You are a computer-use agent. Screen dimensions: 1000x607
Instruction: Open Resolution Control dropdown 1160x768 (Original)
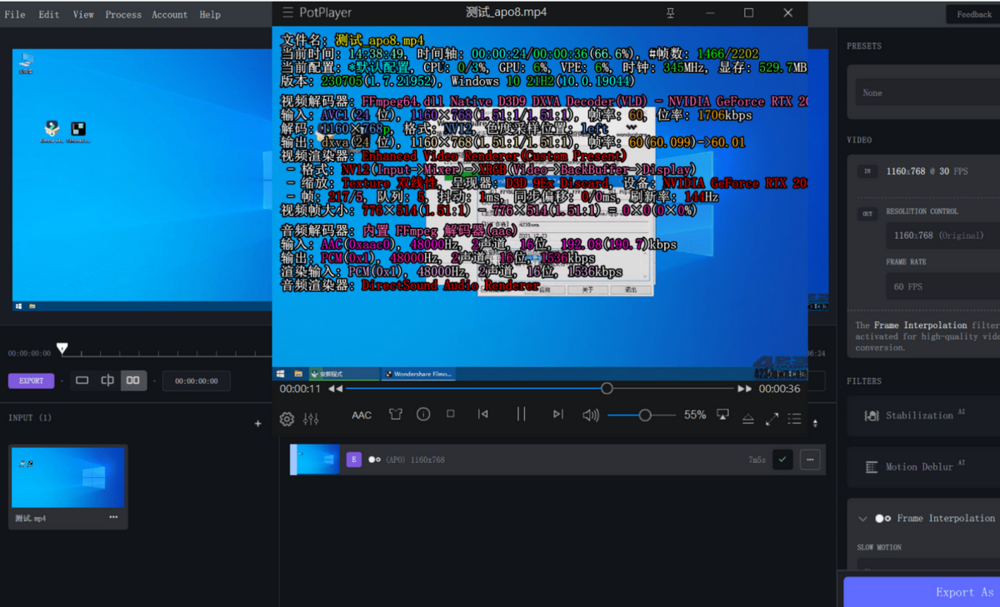click(943, 235)
